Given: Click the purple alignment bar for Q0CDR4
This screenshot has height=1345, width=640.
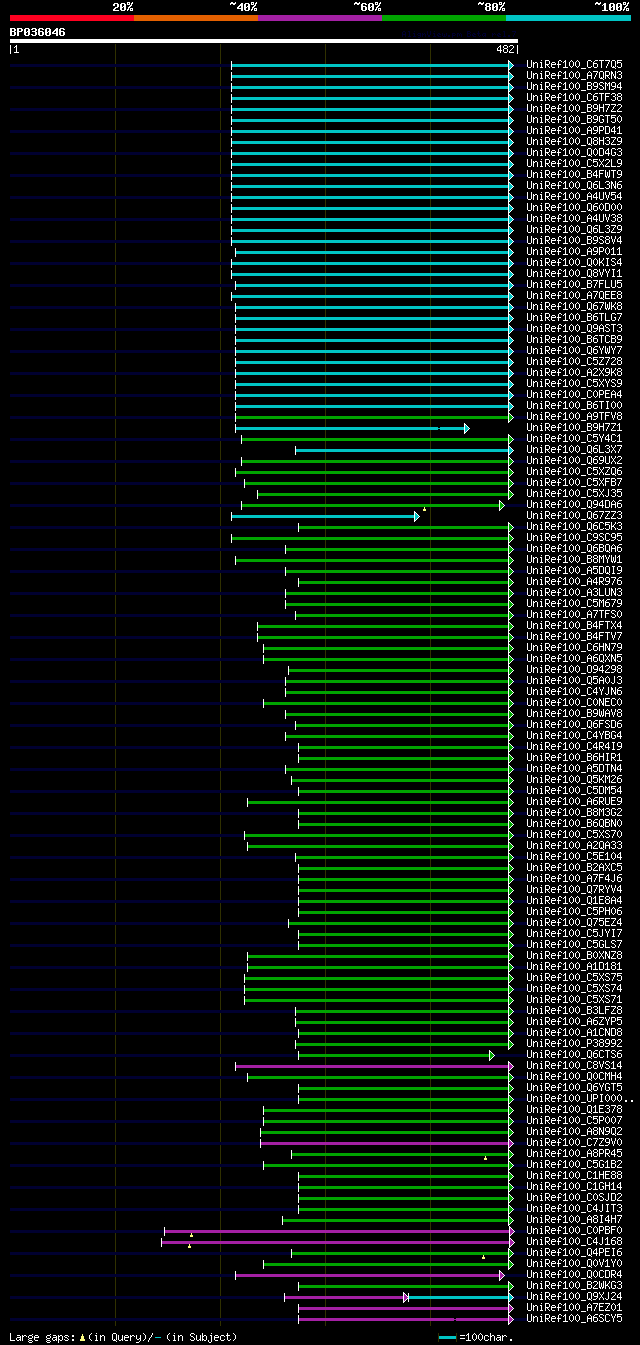Looking at the screenshot, I should click(x=370, y=1275).
